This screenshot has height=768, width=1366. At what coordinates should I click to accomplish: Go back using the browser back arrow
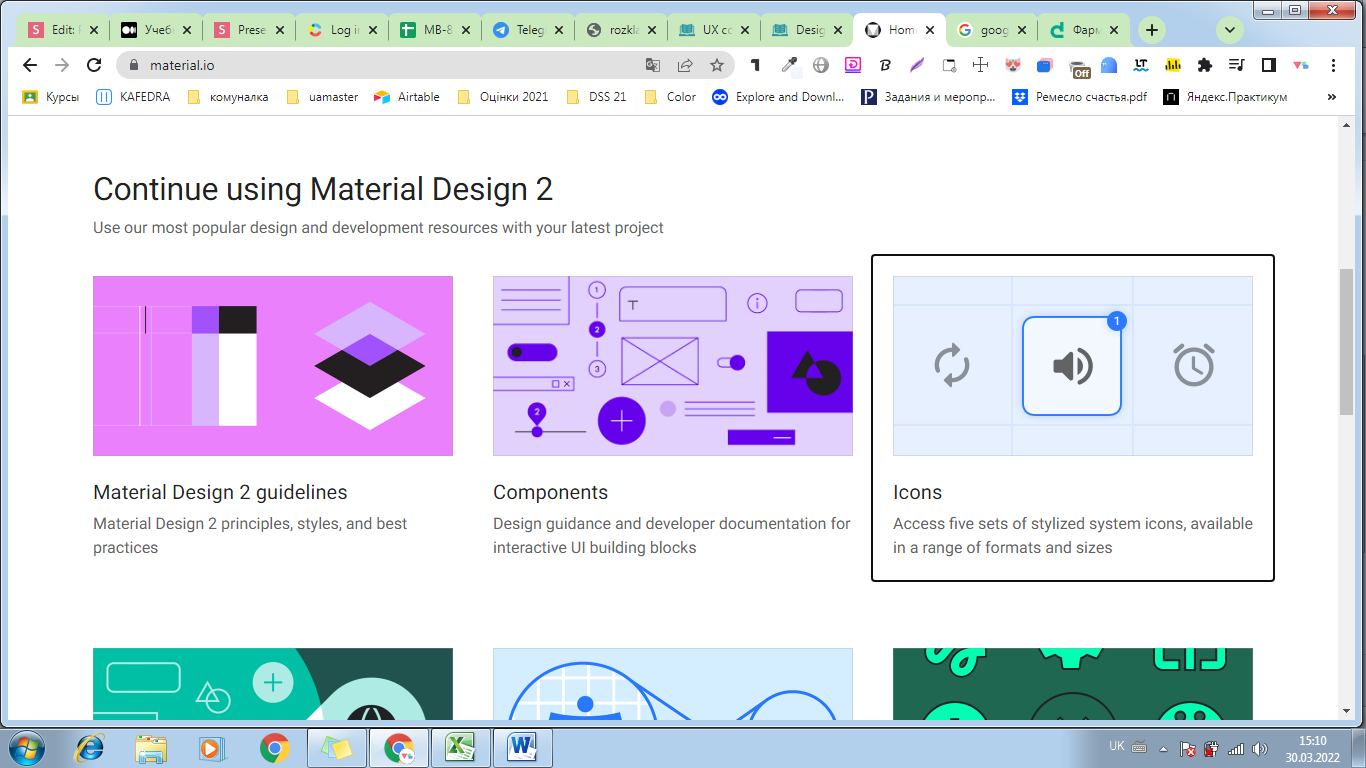(x=30, y=65)
